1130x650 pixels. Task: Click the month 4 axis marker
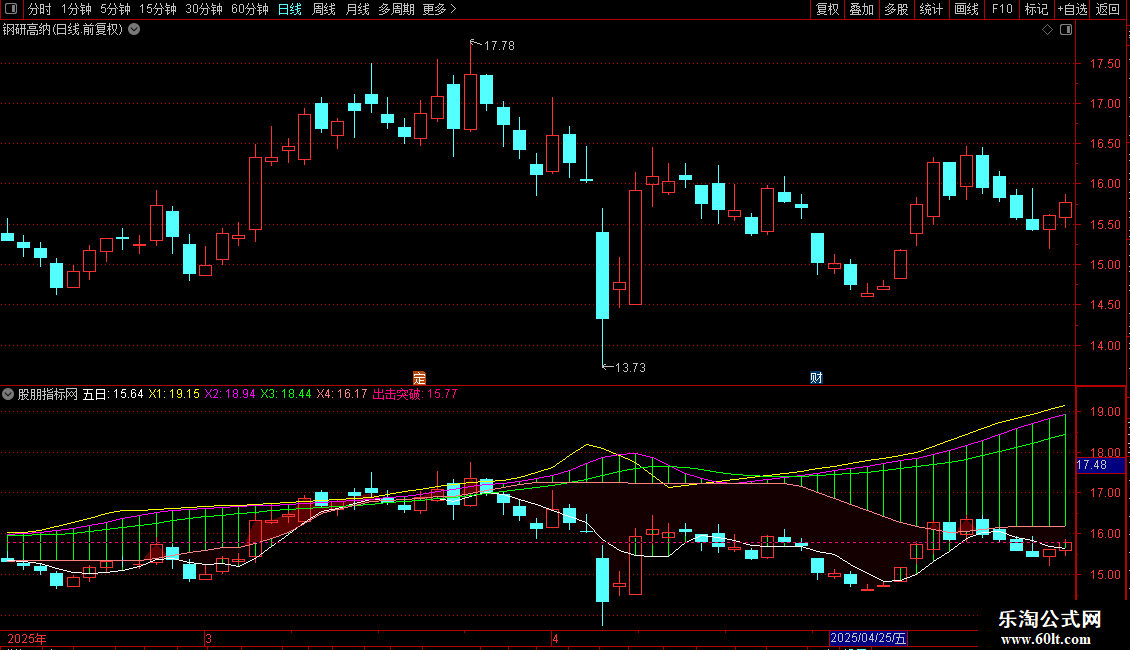[555, 639]
